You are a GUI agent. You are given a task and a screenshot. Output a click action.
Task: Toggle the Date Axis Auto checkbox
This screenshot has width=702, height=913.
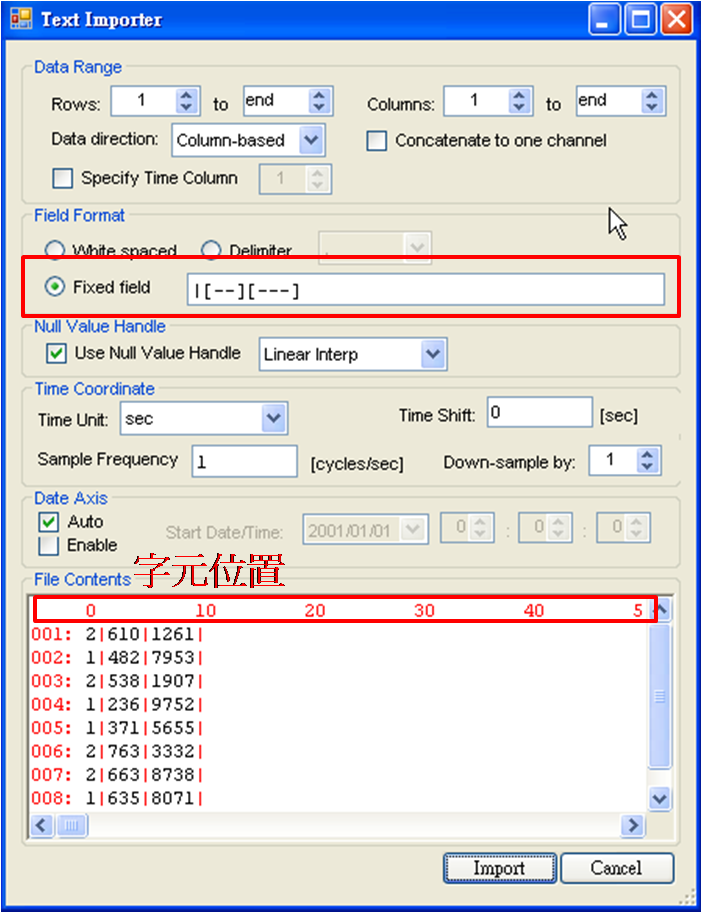point(48,522)
